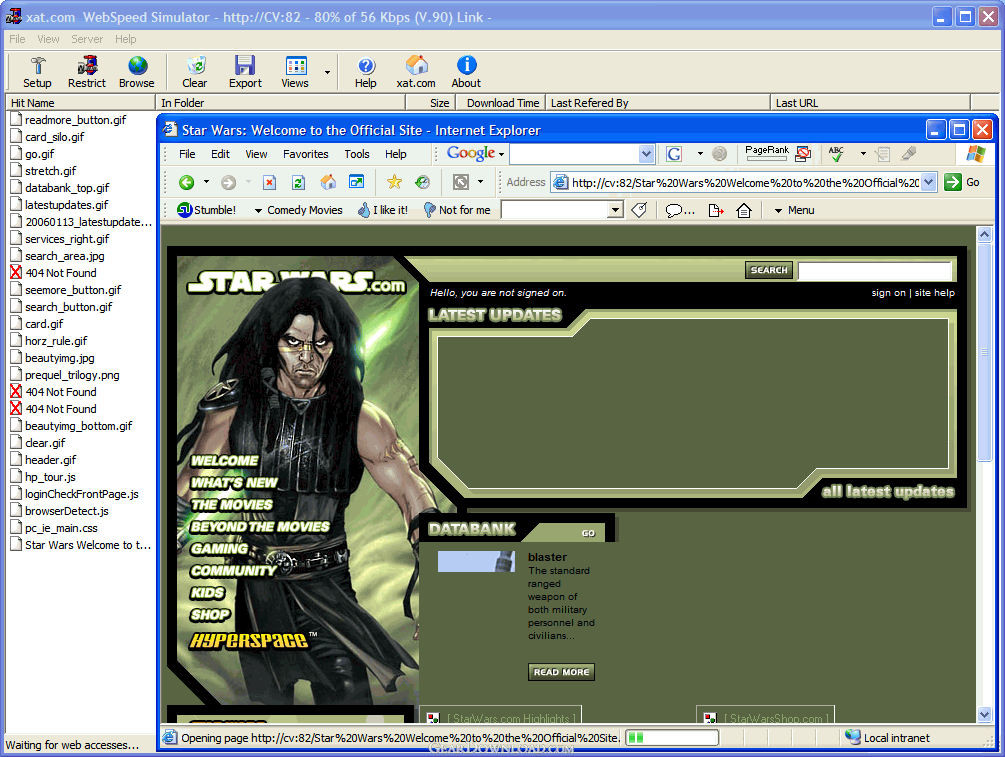Click the Stumble! button
This screenshot has height=757, width=1005.
(x=206, y=210)
